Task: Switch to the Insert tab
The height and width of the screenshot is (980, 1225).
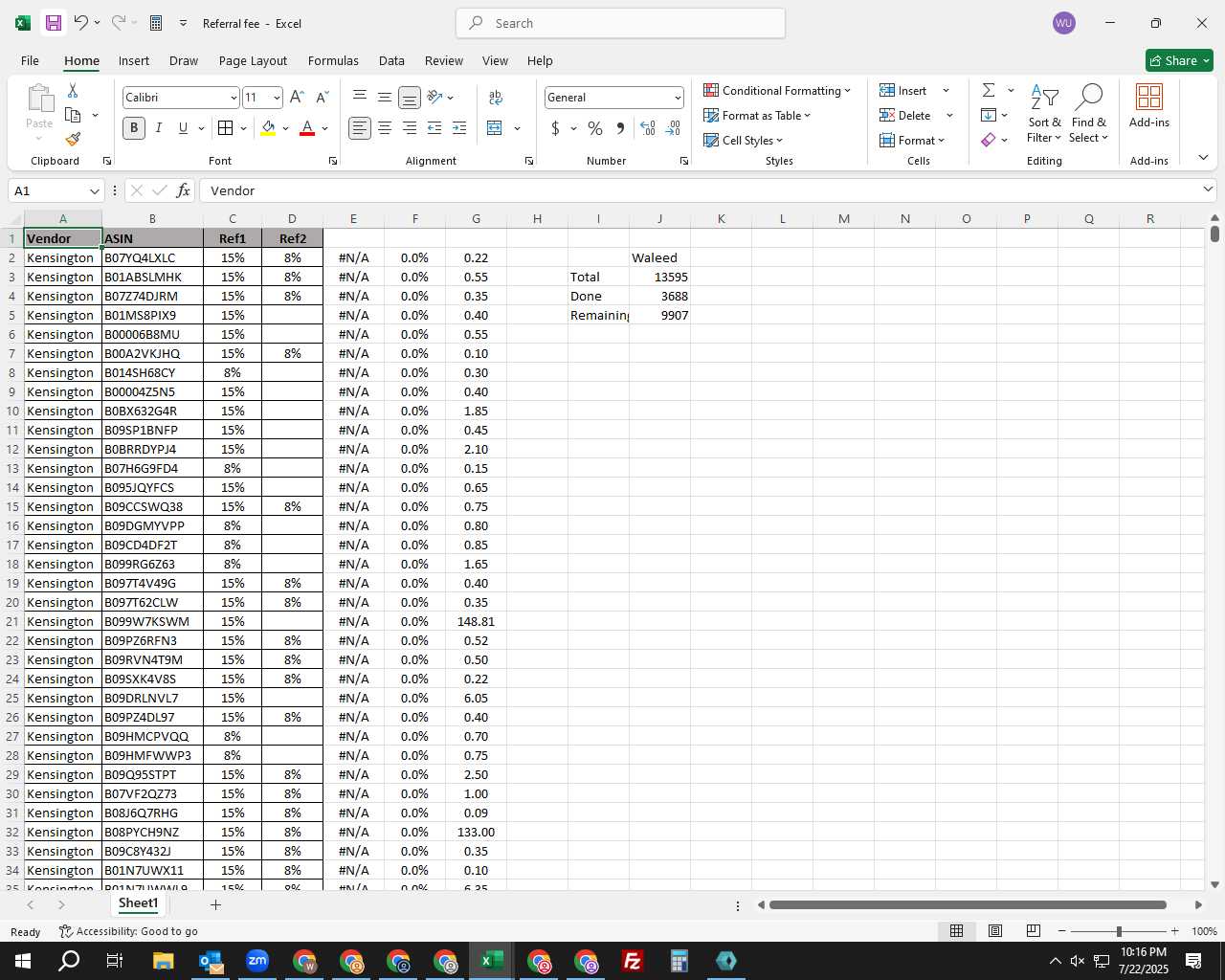Action: [x=134, y=60]
